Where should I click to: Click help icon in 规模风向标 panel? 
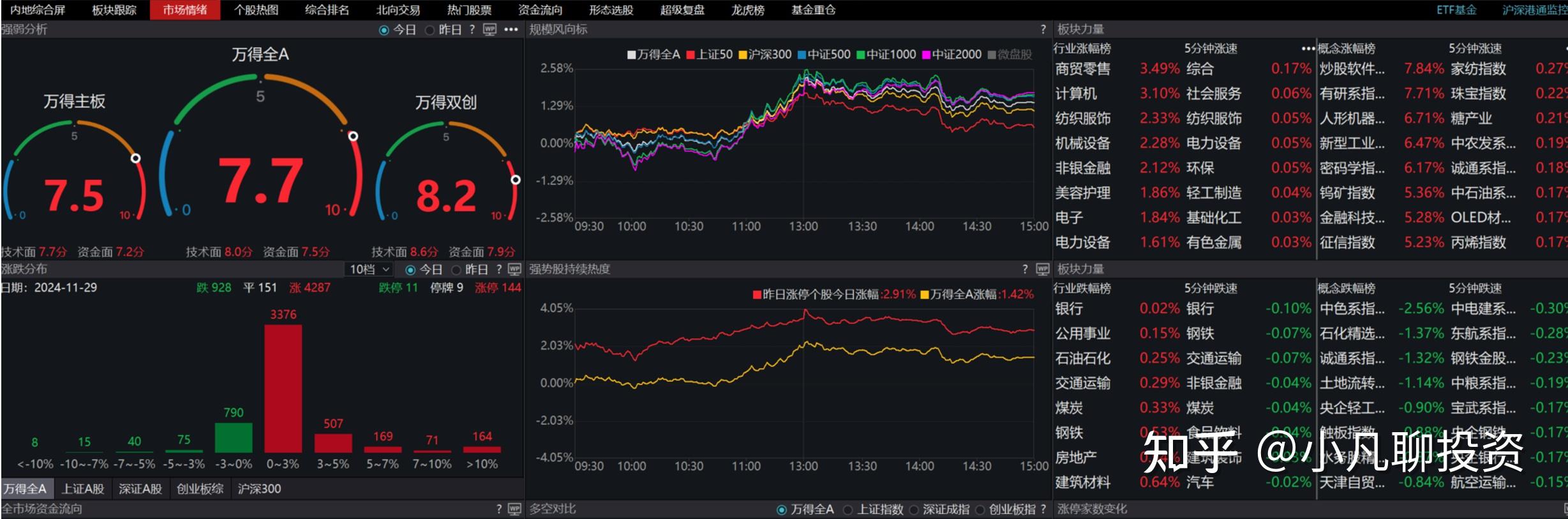1043,29
